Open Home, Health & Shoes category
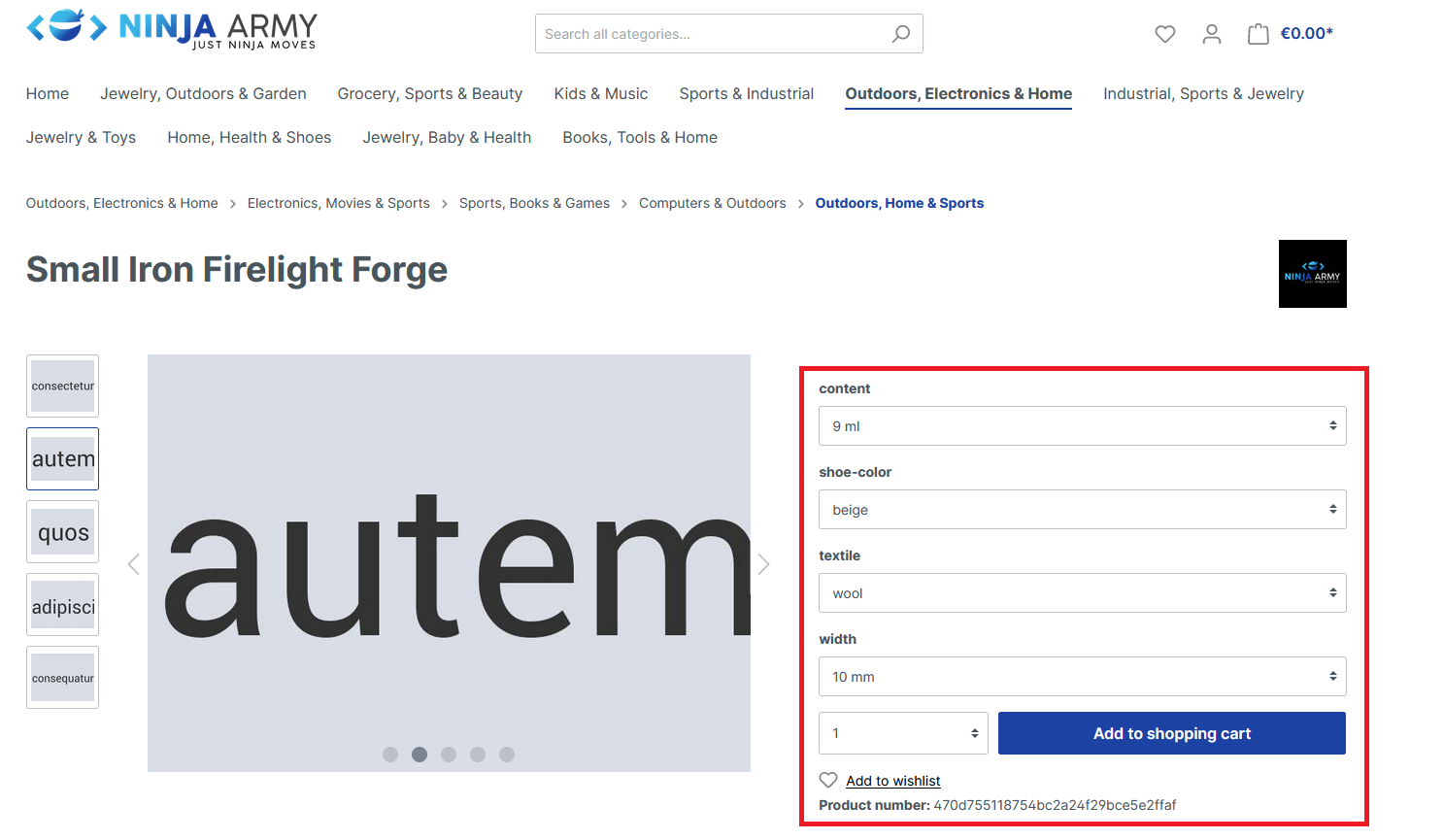Viewport: 1444px width, 840px height. point(250,137)
